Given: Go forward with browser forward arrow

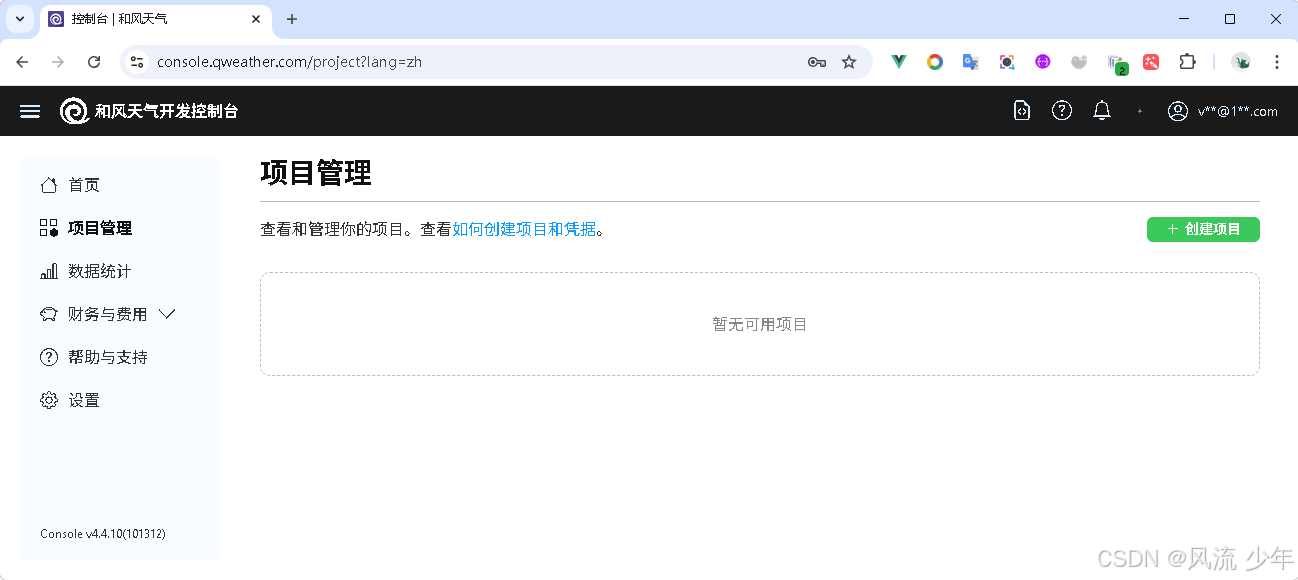Looking at the screenshot, I should click(58, 62).
